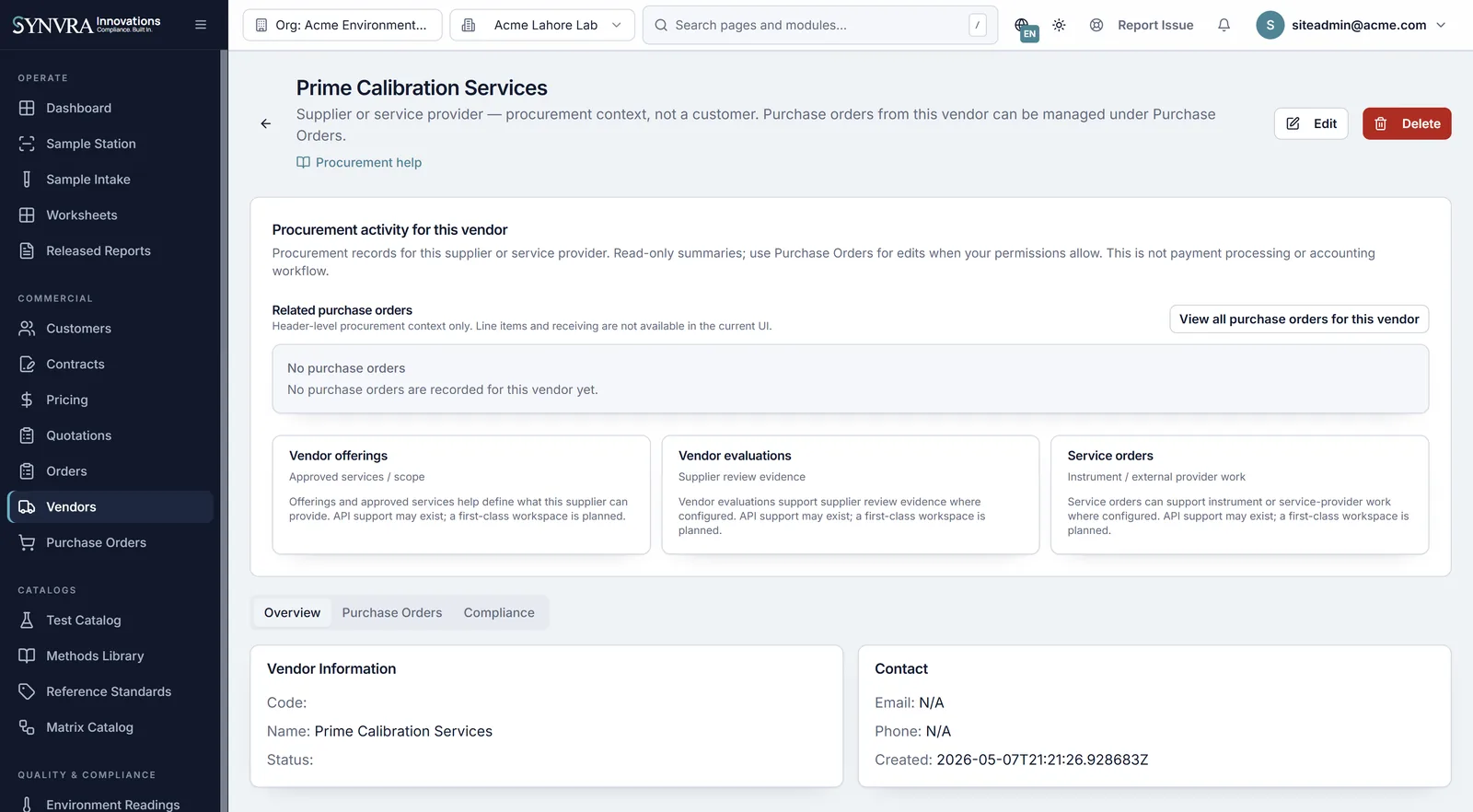Click the Report Issue lifebuoy icon

1096,25
